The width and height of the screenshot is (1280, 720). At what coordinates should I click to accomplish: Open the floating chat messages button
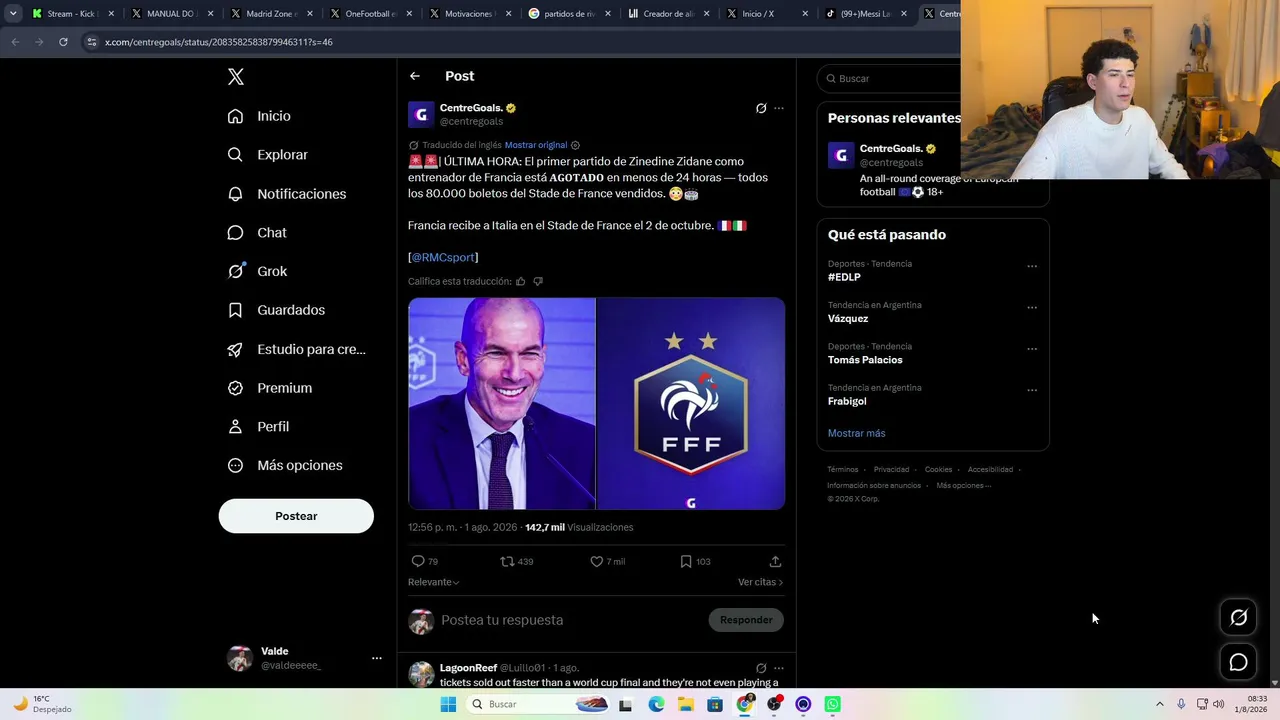[1239, 662]
